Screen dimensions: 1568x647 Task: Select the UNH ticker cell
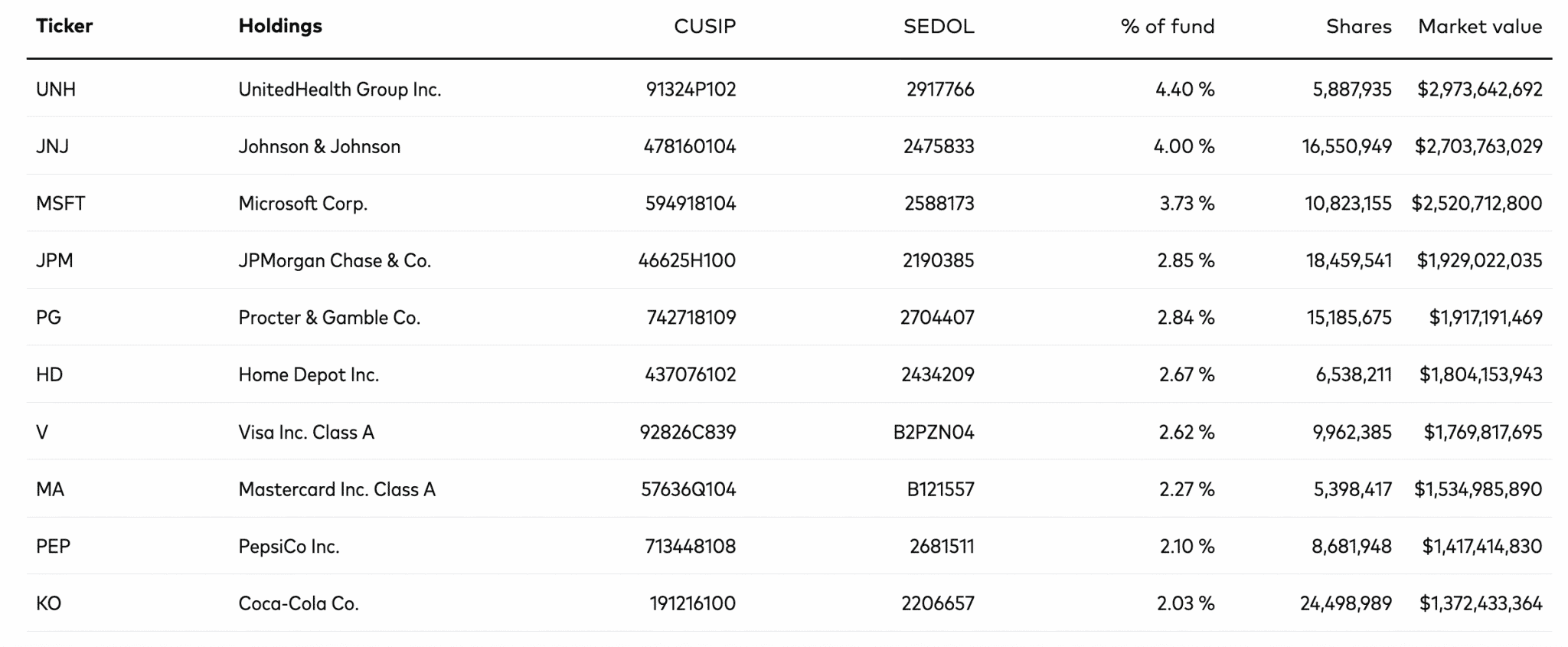click(56, 90)
